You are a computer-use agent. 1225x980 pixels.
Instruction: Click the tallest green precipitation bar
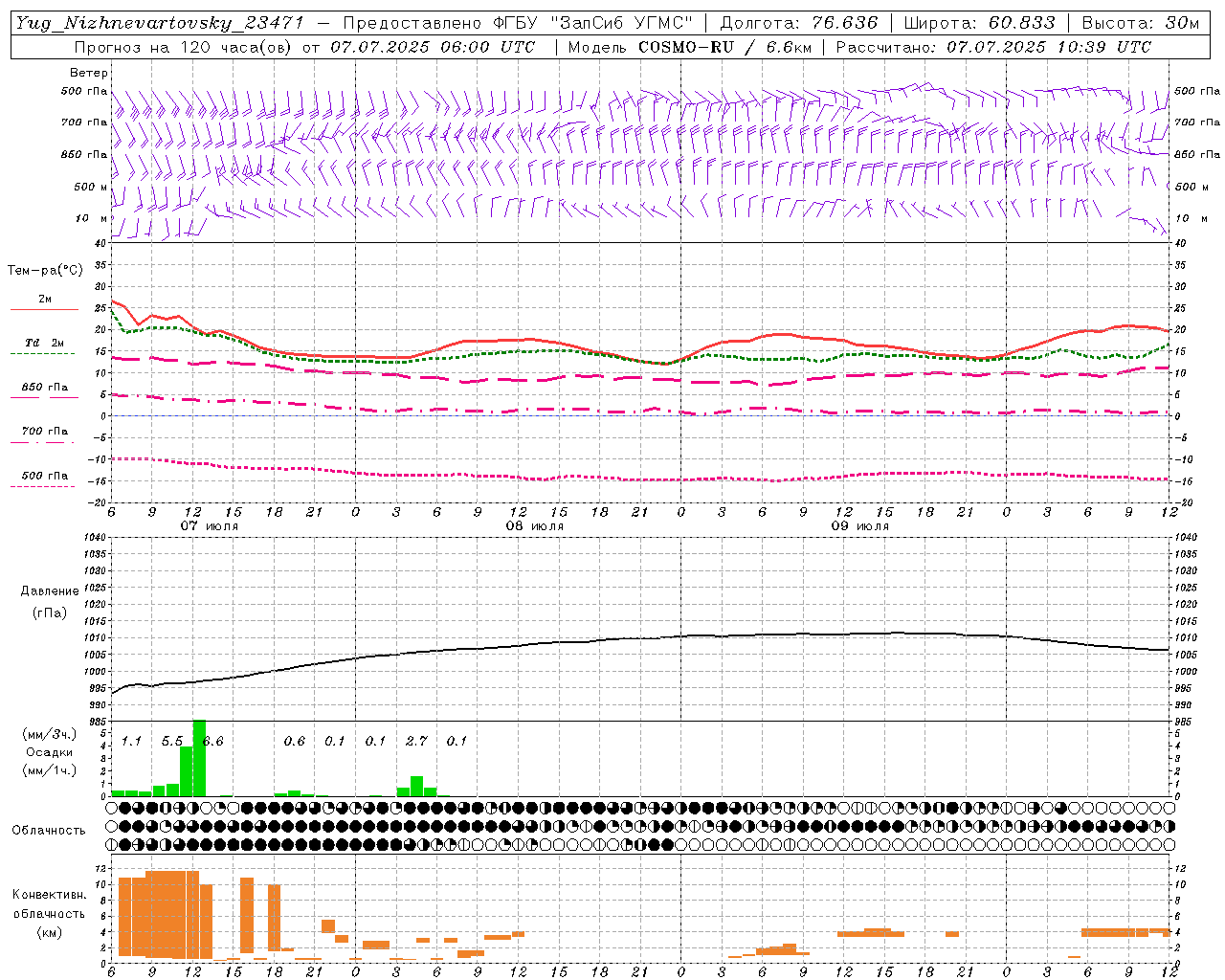tap(199, 758)
